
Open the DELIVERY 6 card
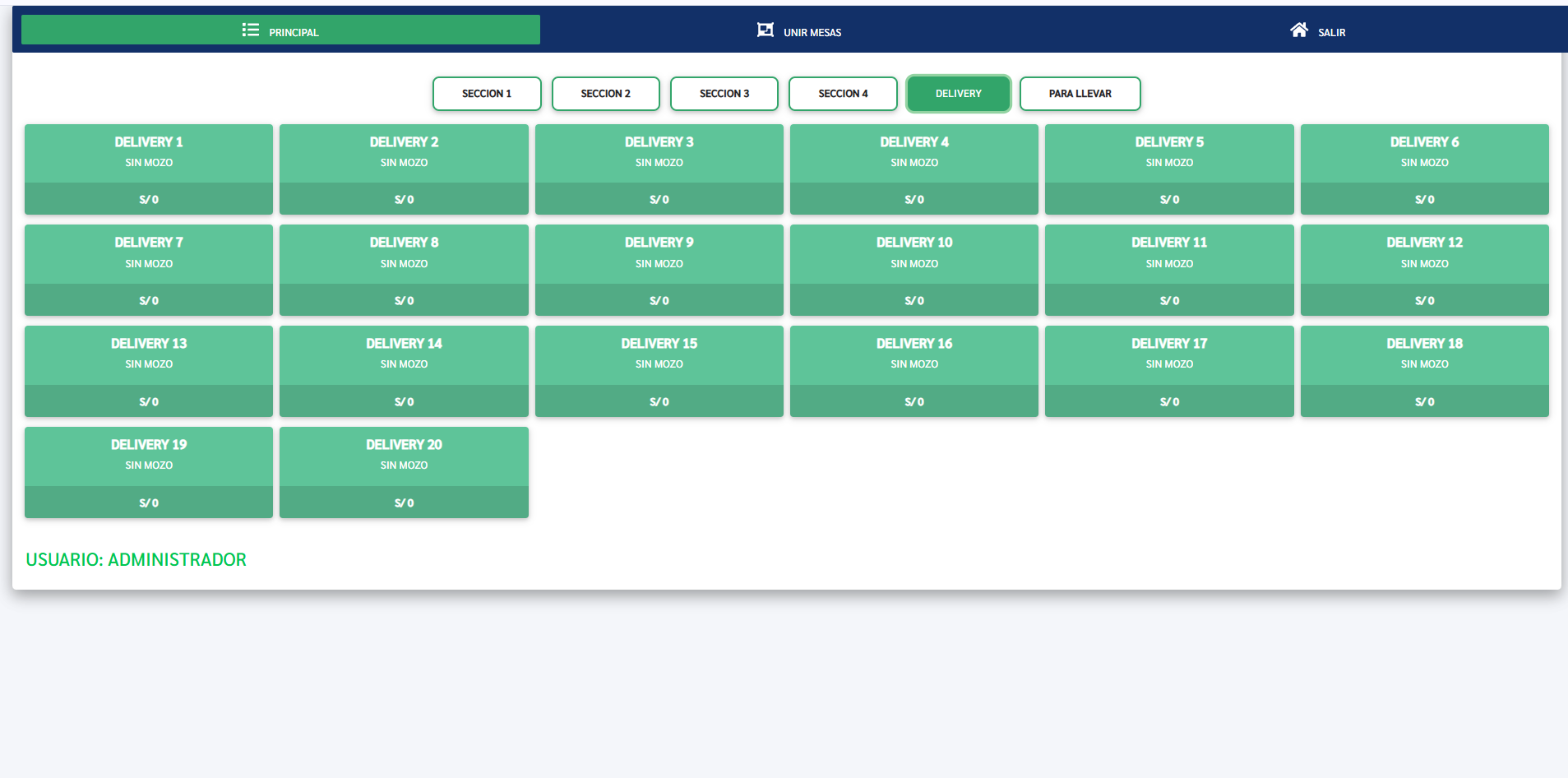click(1425, 169)
